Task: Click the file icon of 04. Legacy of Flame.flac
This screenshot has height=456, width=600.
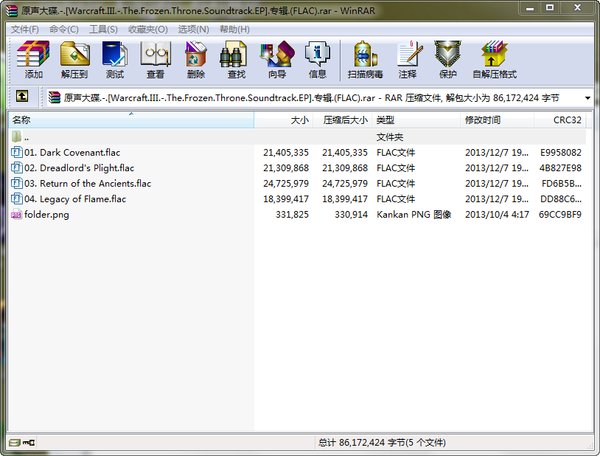Action: click(x=17, y=199)
